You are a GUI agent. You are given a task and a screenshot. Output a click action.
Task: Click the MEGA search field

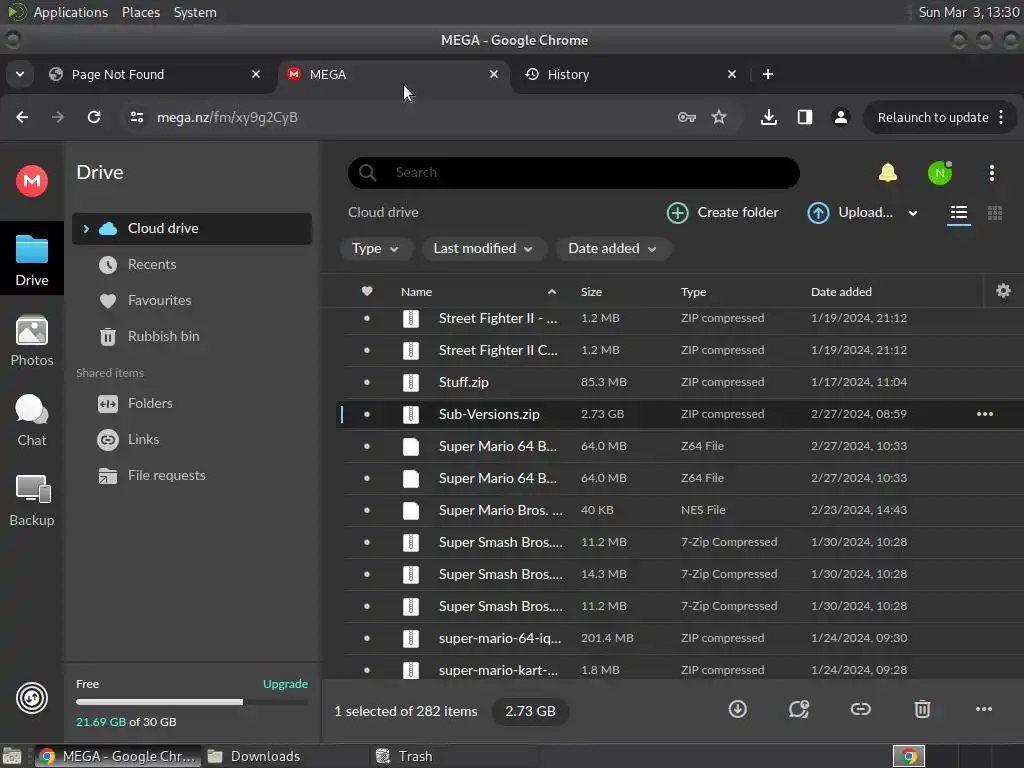point(573,172)
